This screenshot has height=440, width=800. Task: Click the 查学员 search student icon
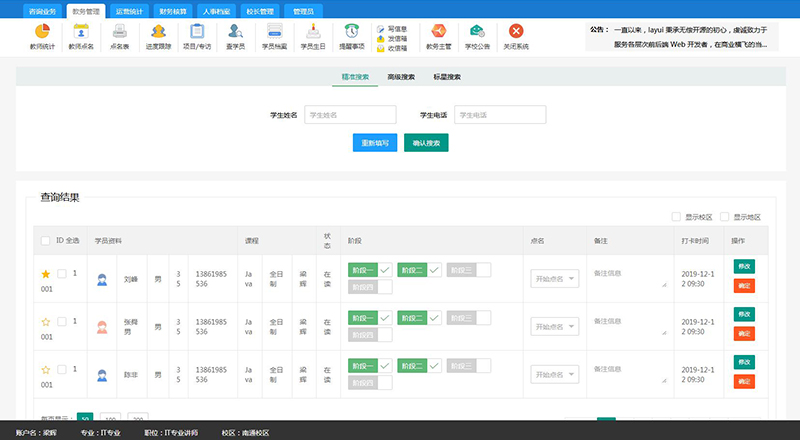(234, 32)
